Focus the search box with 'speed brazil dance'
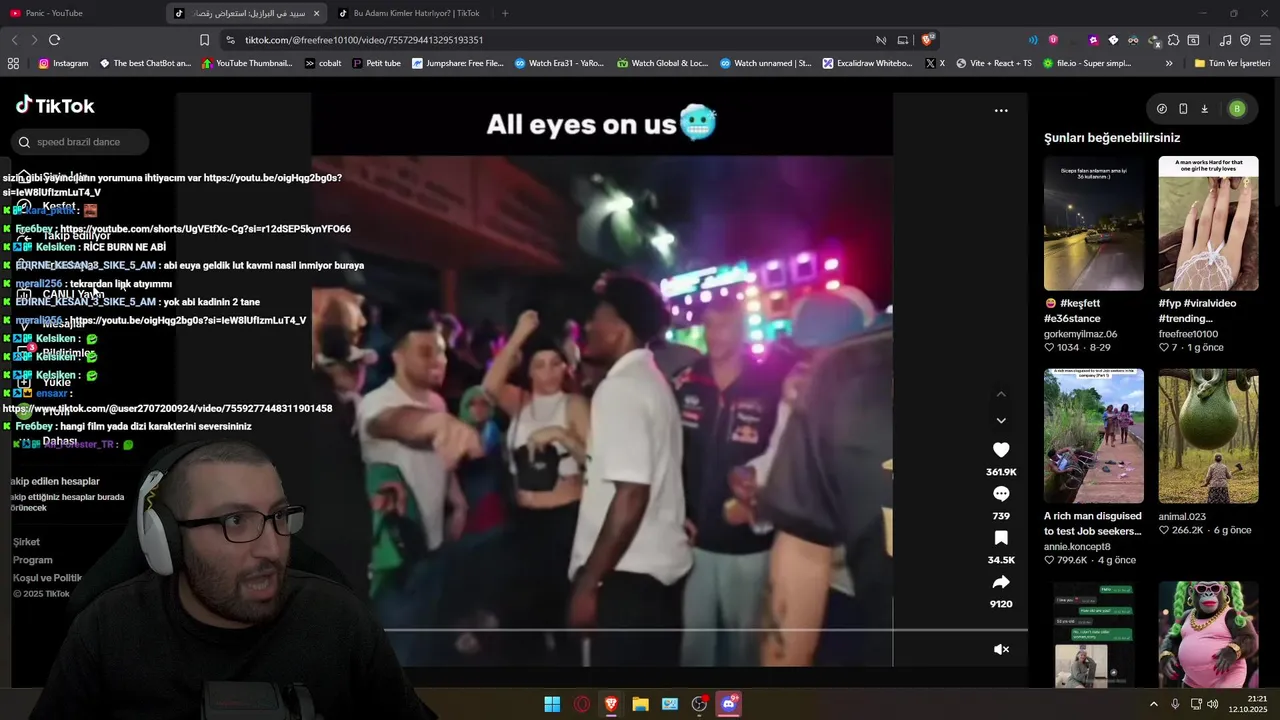1280x720 pixels. click(80, 142)
